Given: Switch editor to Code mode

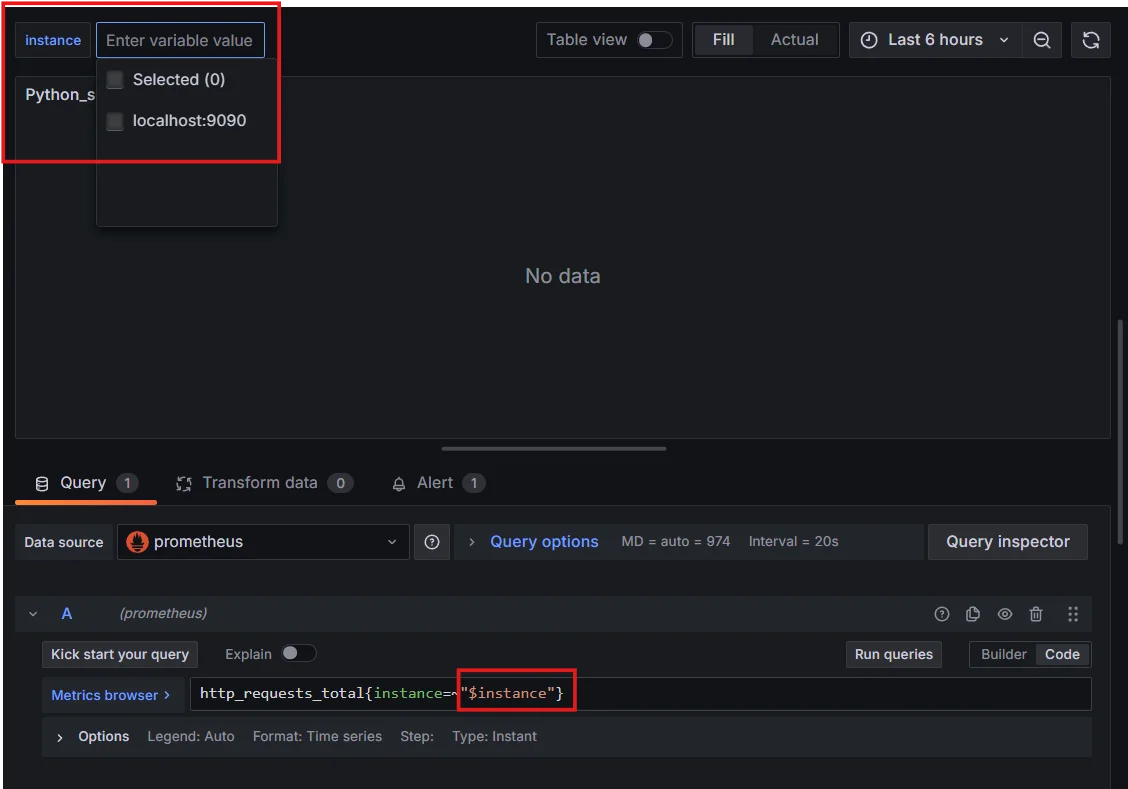Looking at the screenshot, I should pos(1062,655).
